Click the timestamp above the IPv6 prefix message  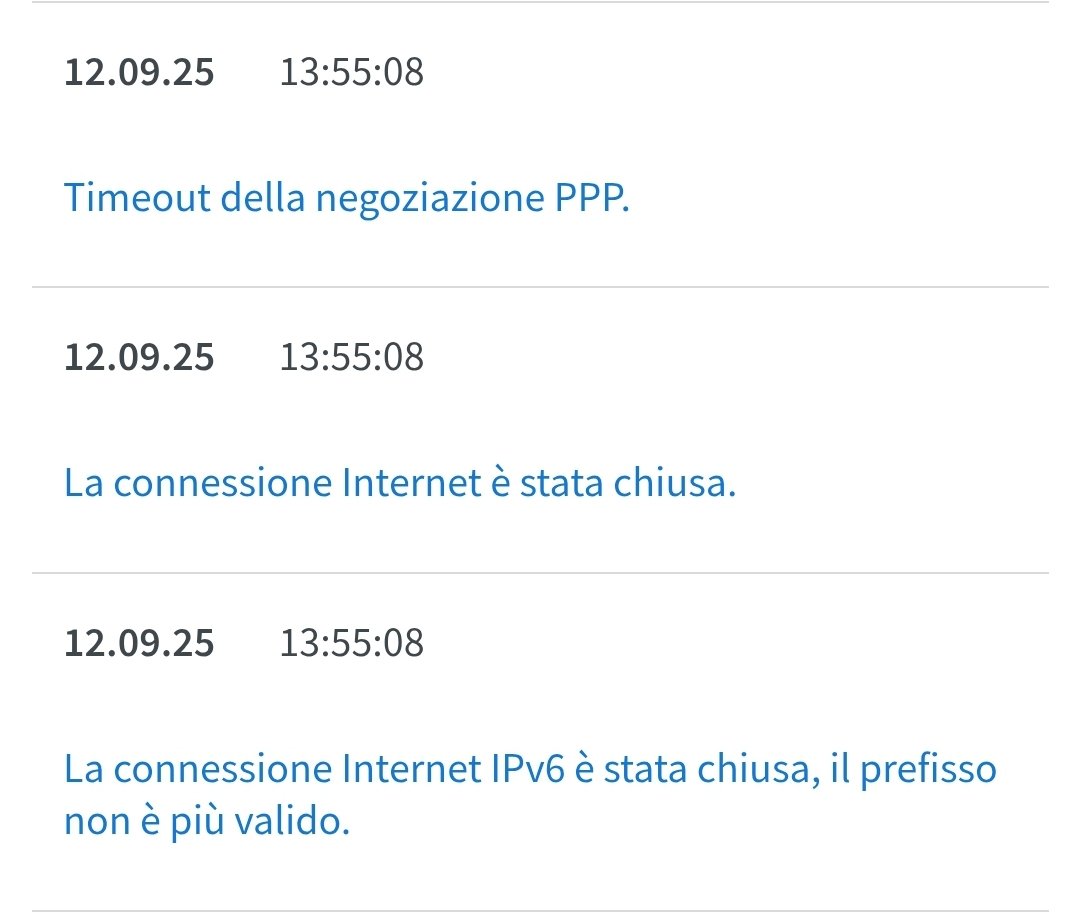click(x=351, y=643)
